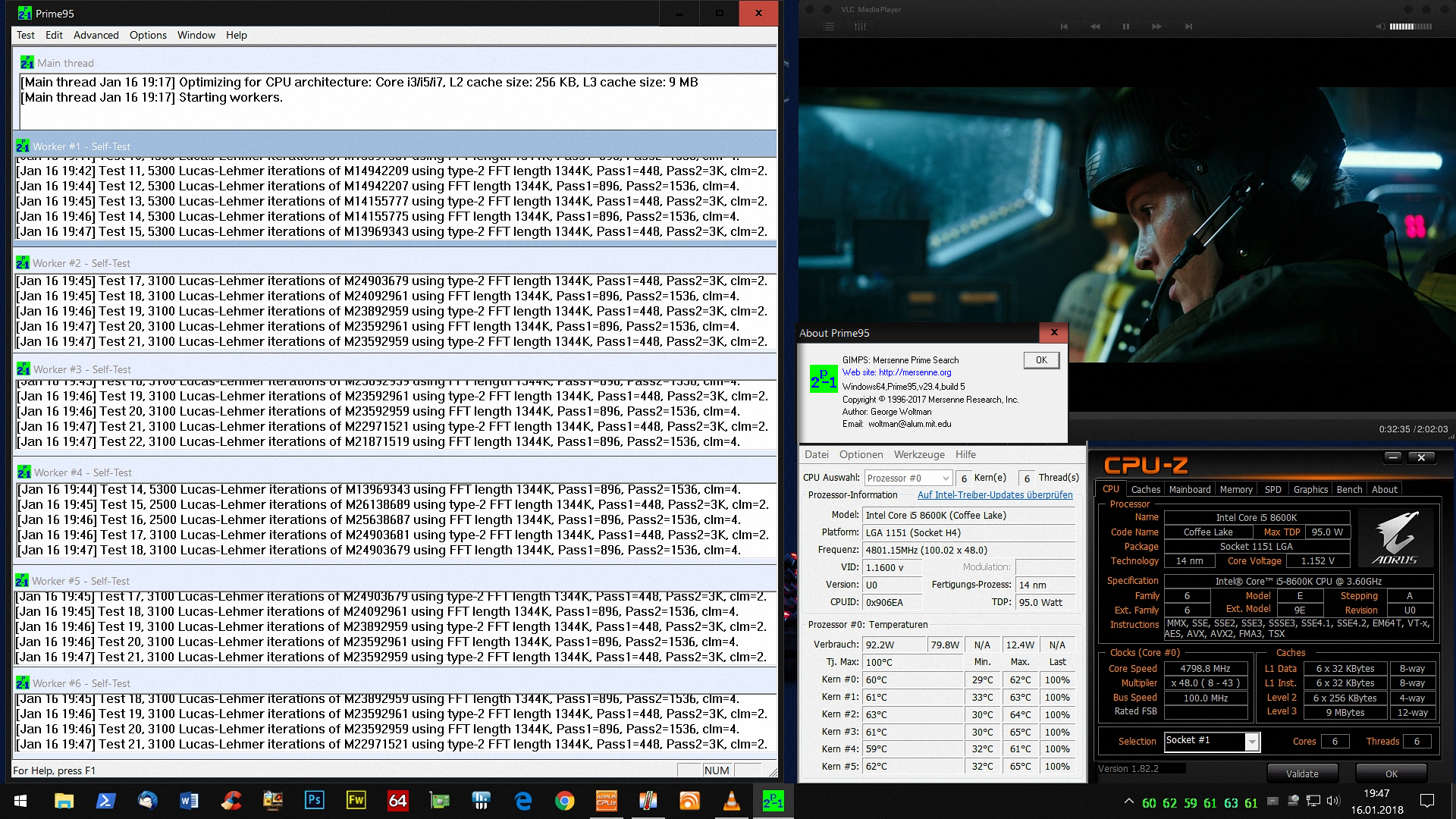Switch to the Memory tab in CPU-Z

1235,489
